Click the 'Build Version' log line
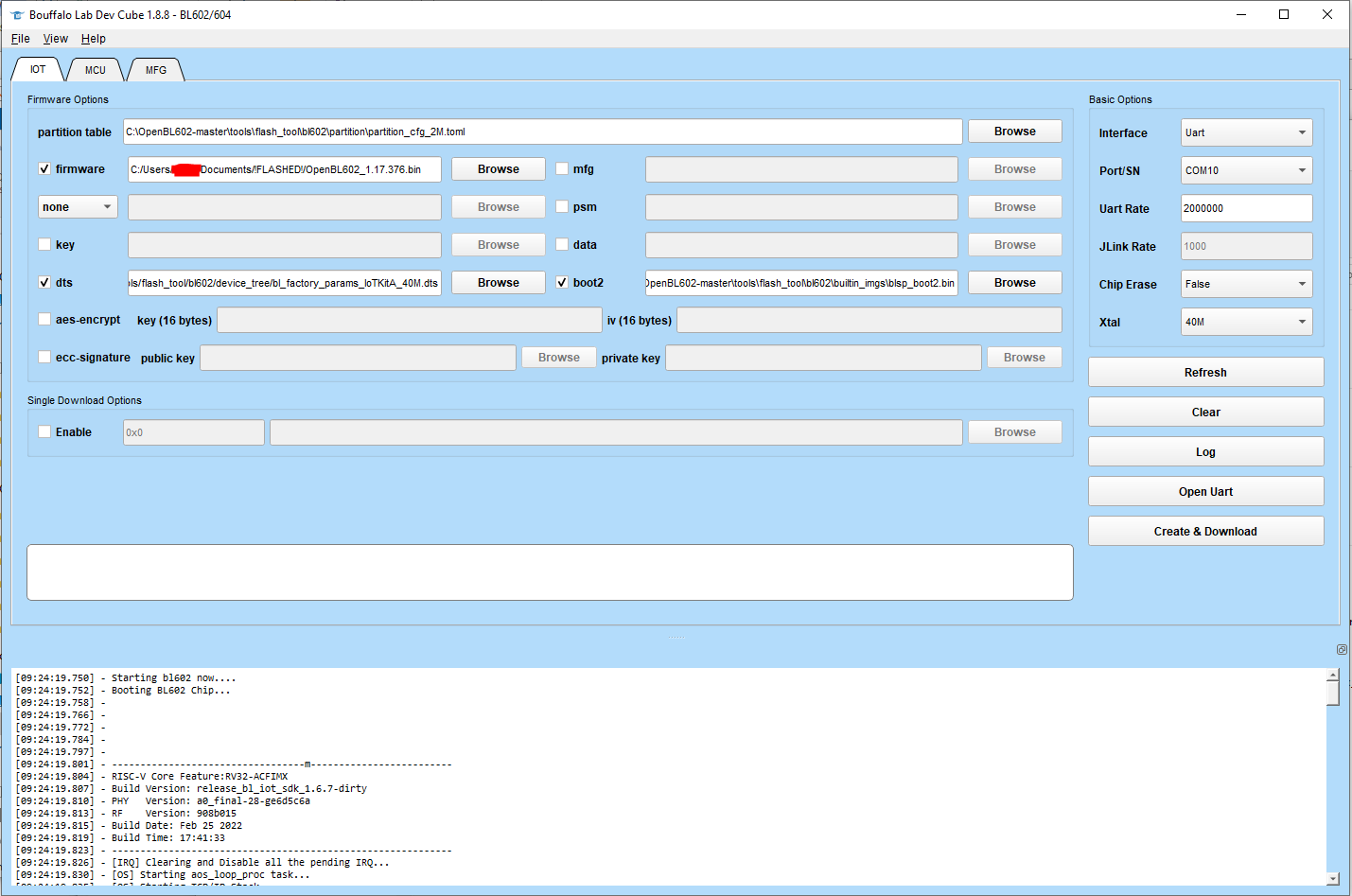The image size is (1352, 896). pyautogui.click(x=191, y=789)
